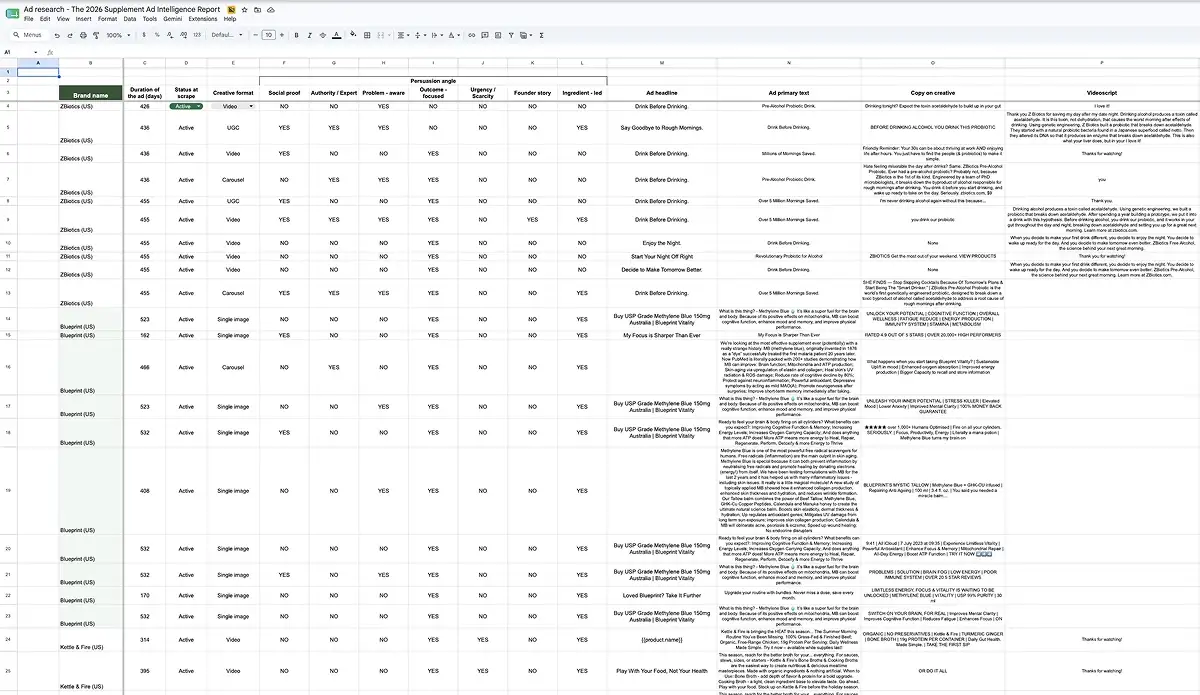This screenshot has height=695, width=1200.
Task: Star this spreadsheet document
Action: click(244, 9)
